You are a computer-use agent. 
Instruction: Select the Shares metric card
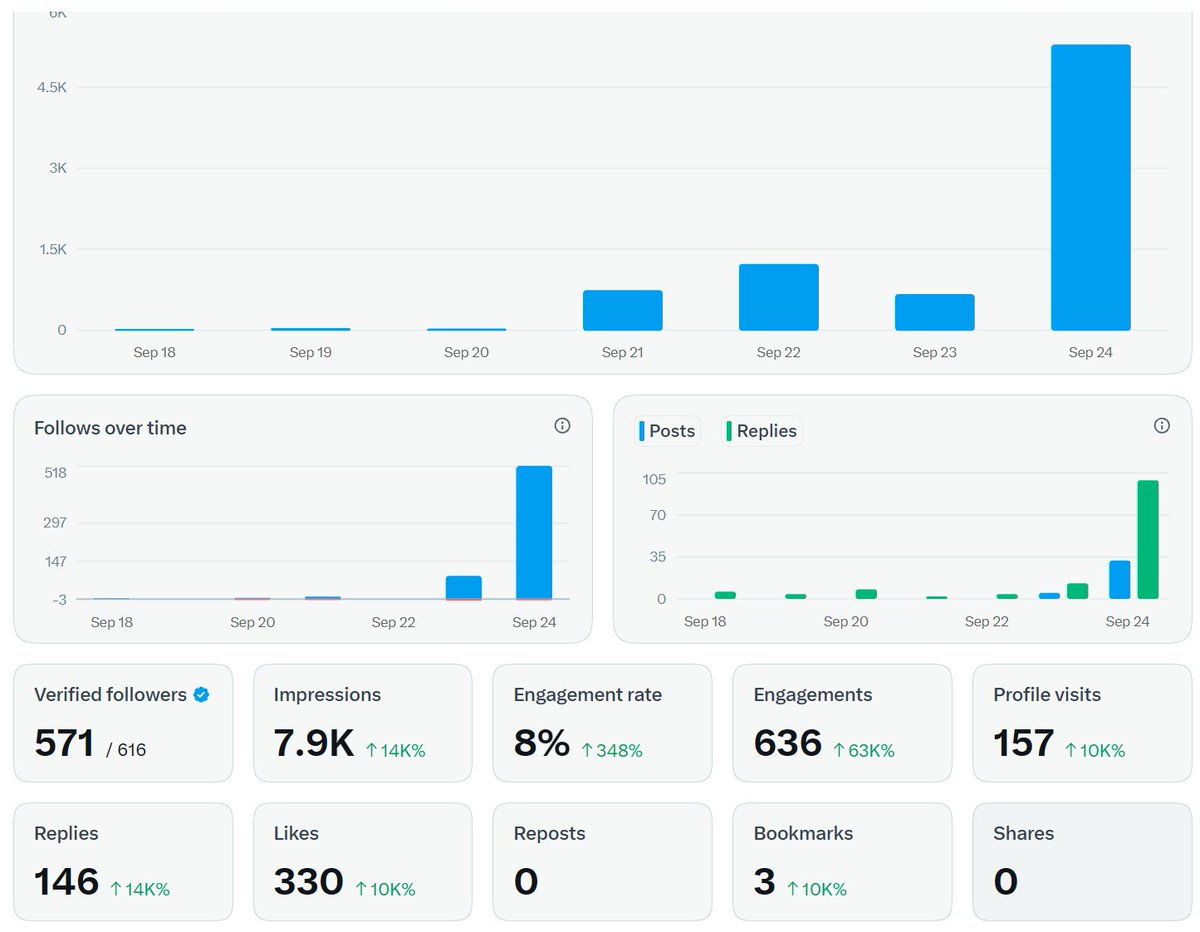coord(1082,862)
